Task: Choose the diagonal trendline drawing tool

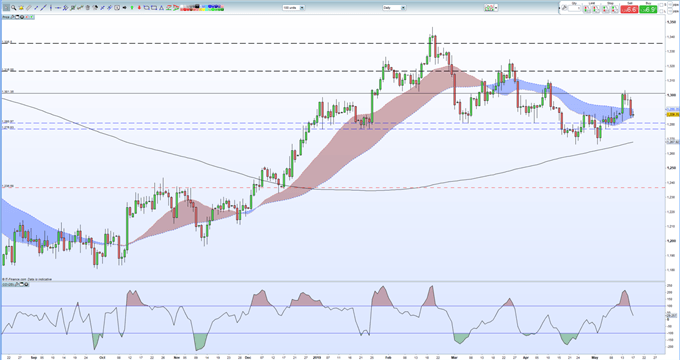Action: point(43,7)
